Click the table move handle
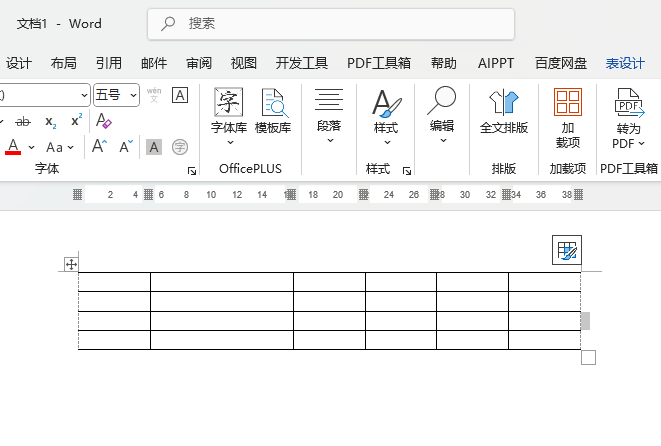This screenshot has width=661, height=446. pos(71,265)
